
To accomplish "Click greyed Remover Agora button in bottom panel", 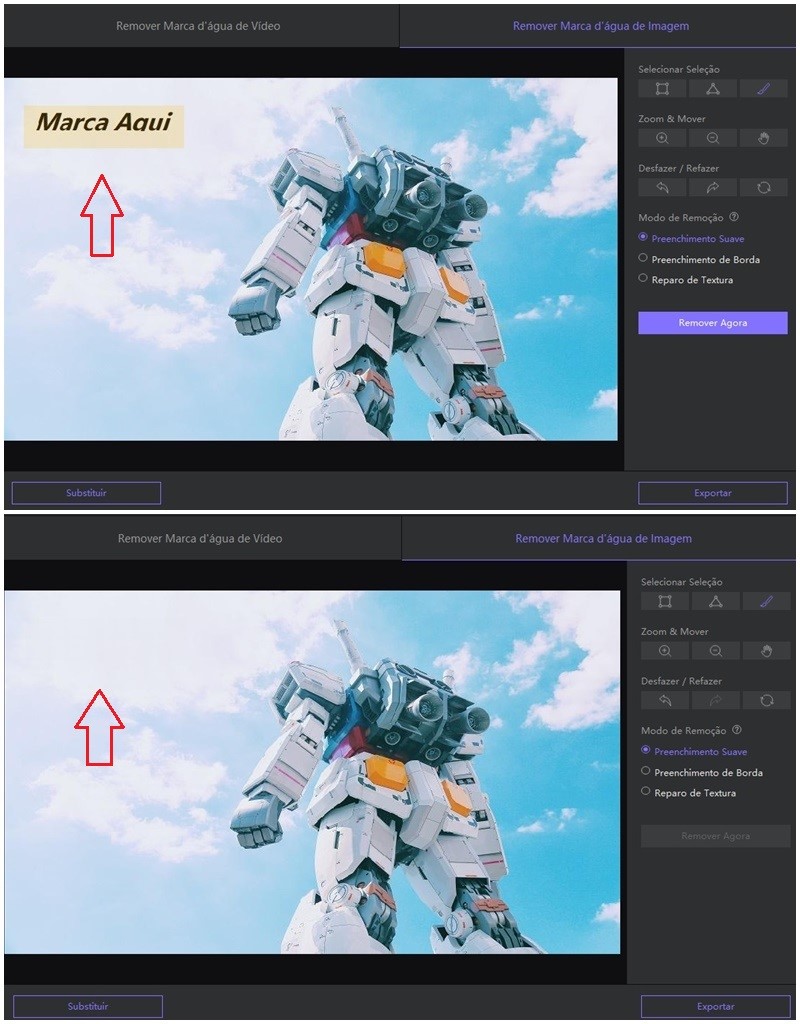I will click(715, 836).
